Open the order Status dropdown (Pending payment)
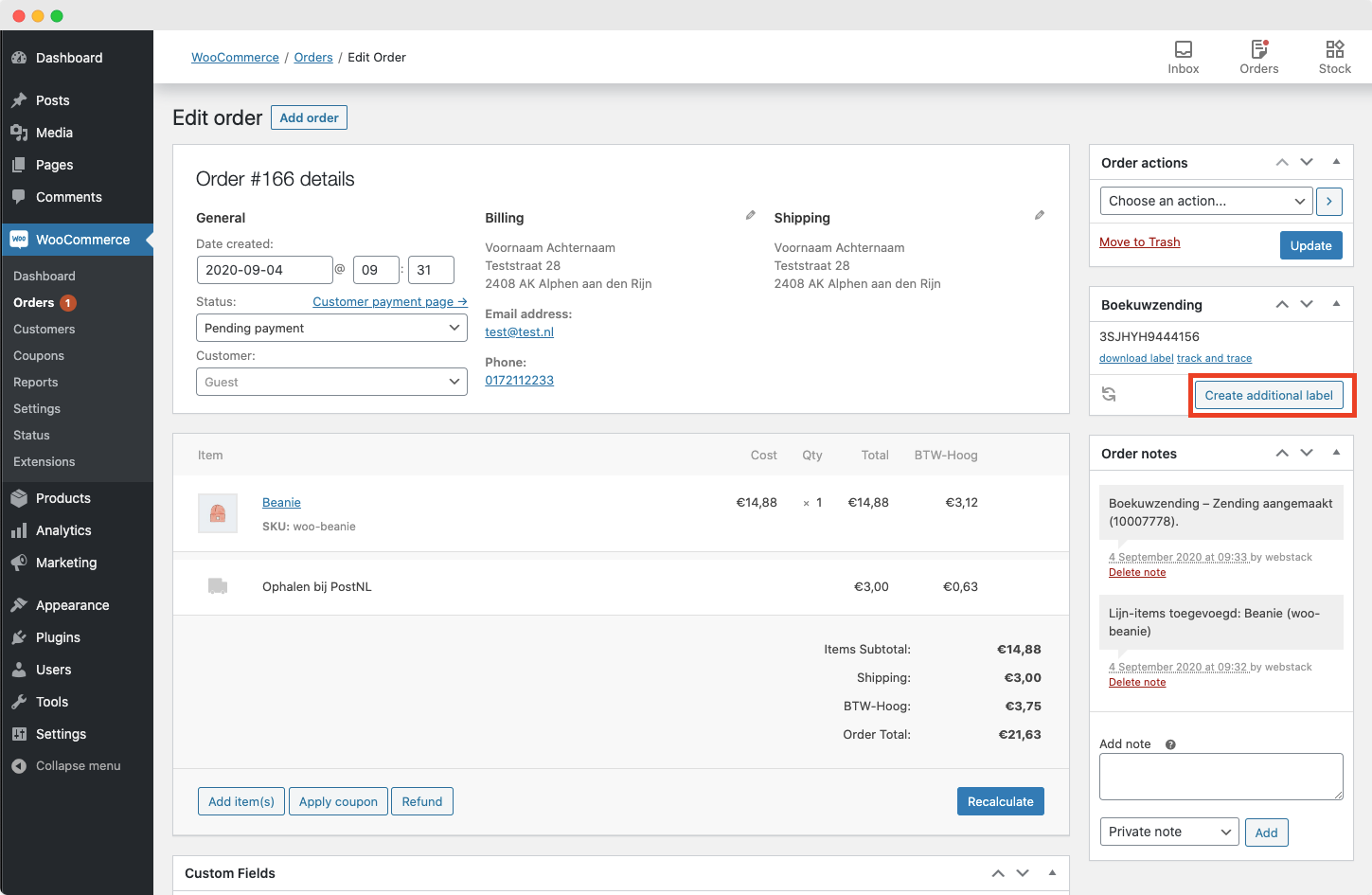The width and height of the screenshot is (1372, 895). (x=331, y=328)
